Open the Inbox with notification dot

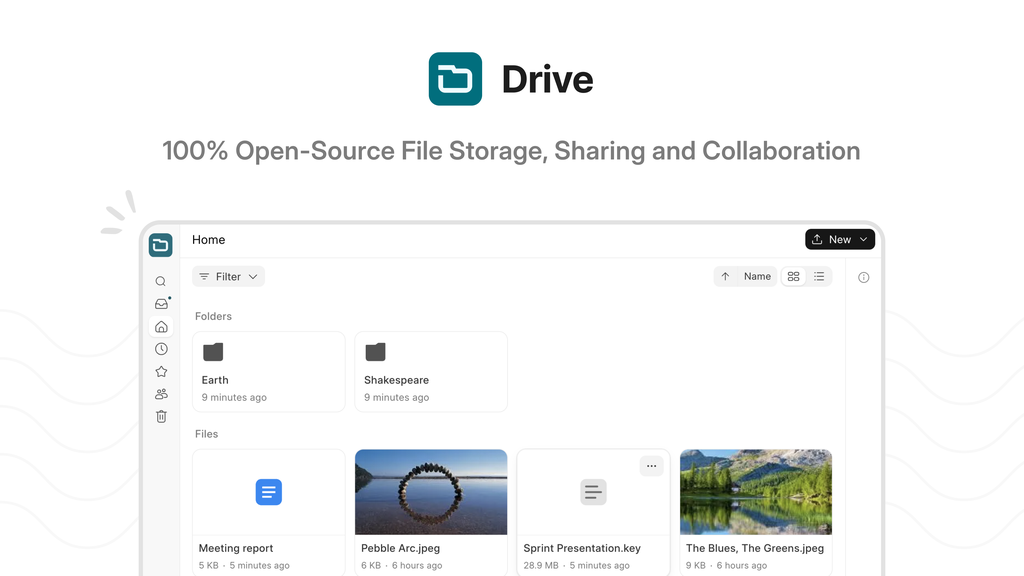click(160, 304)
